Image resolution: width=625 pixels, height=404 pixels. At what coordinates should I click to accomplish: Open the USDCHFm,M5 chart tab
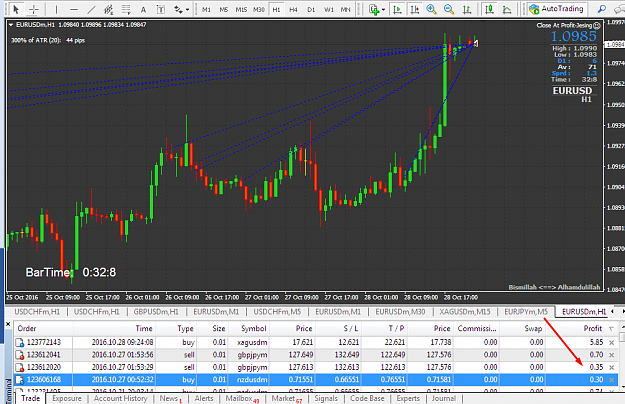pyautogui.click(x=277, y=312)
